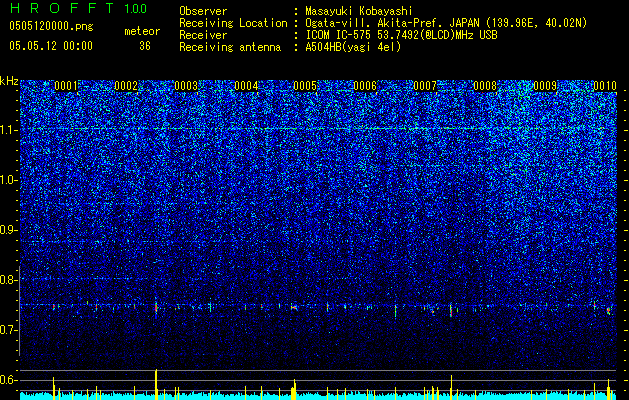
Task: Click the meteor count 36
Action: coord(145,46)
